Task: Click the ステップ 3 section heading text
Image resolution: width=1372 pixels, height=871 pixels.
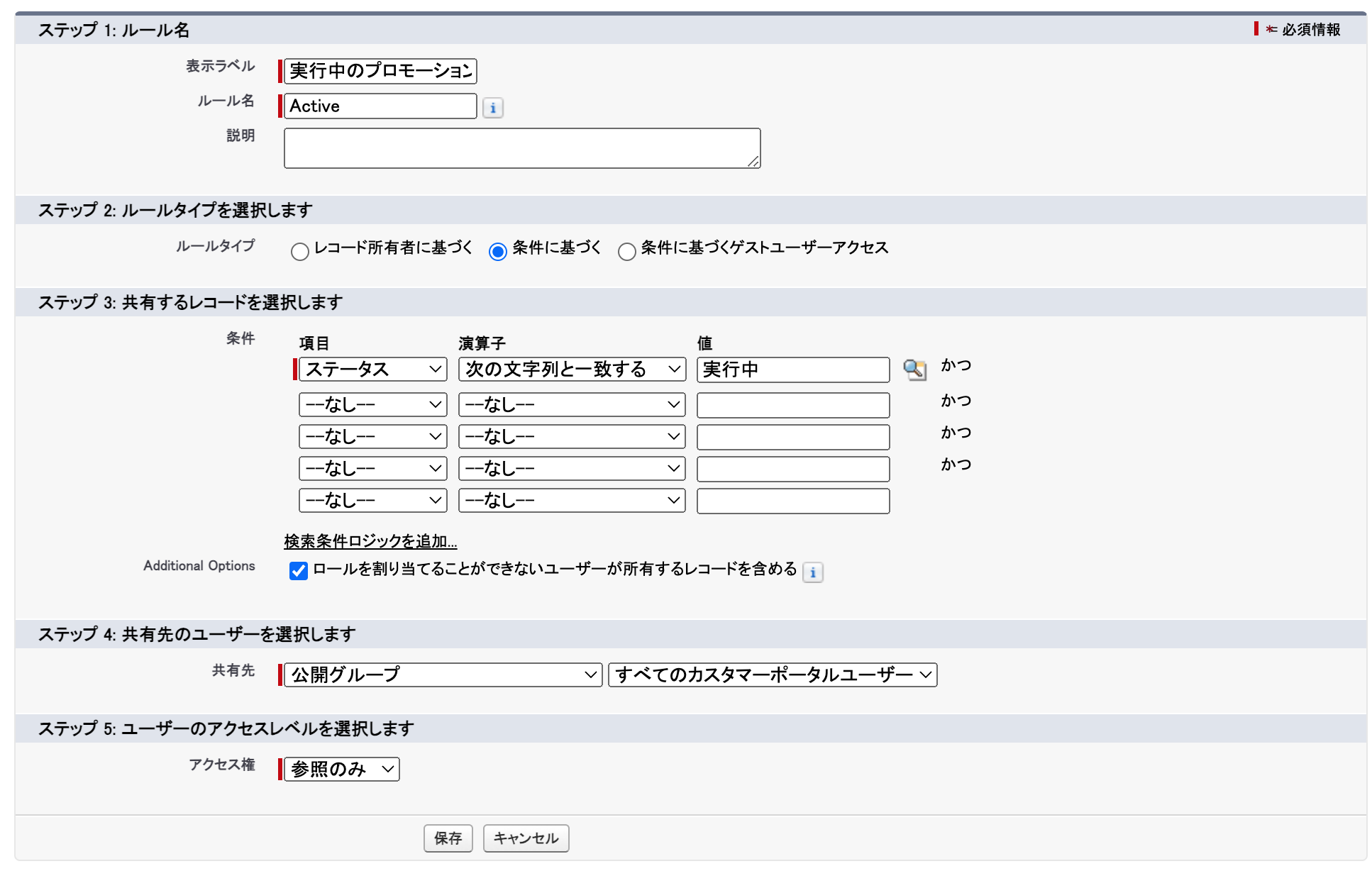Action: click(190, 302)
